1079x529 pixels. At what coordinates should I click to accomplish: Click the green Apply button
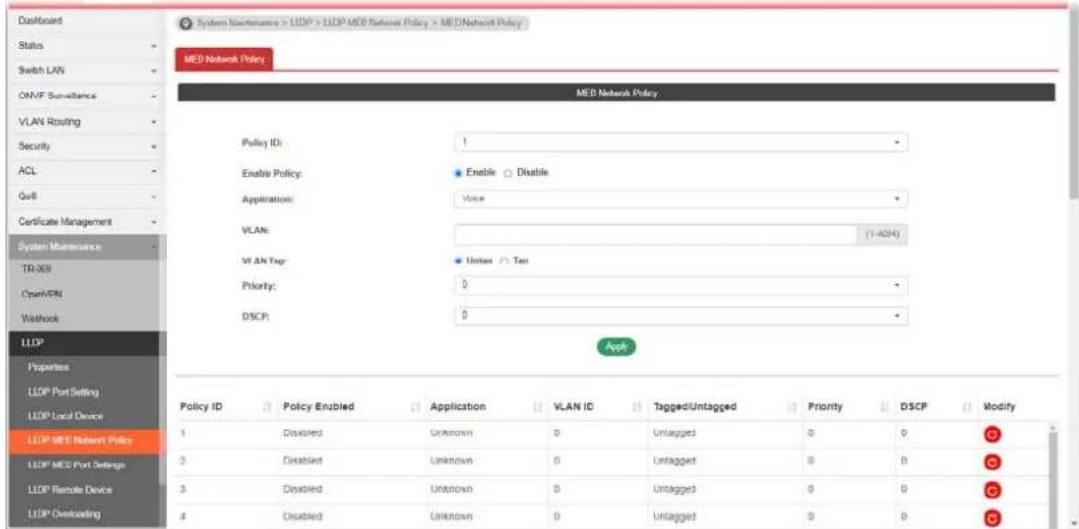coord(617,347)
